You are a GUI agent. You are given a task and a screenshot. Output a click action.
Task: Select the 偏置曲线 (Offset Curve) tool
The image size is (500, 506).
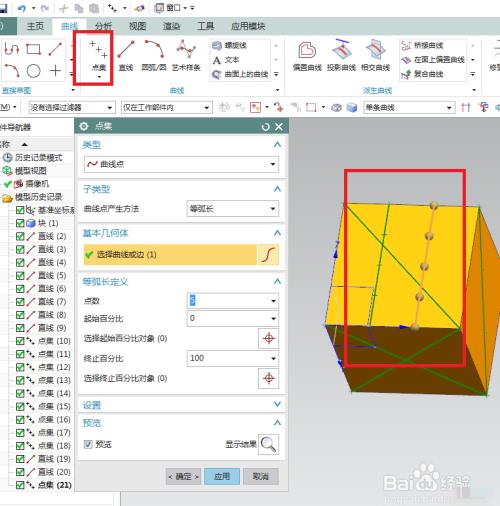point(307,55)
